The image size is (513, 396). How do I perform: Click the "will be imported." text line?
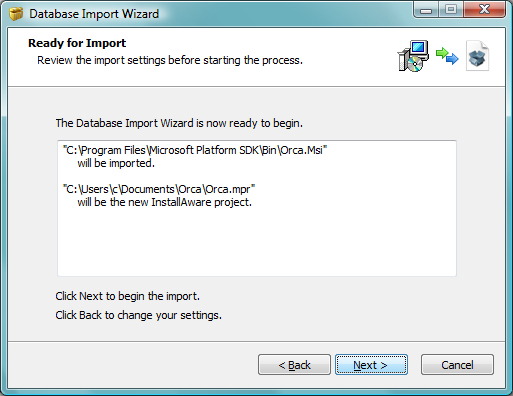click(x=116, y=163)
